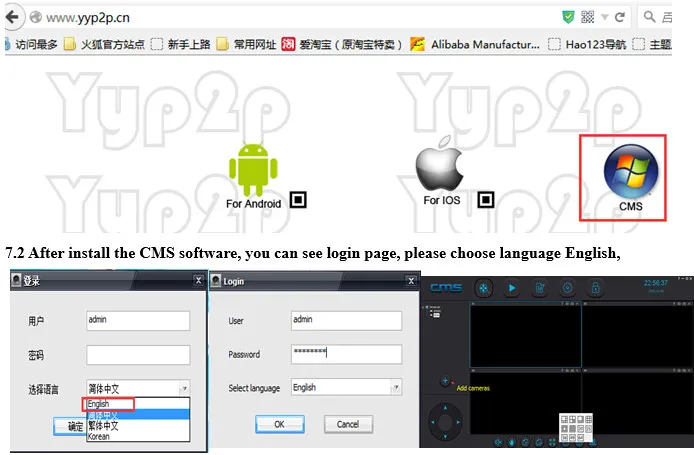
Task: Open the QR code icon in address bar
Action: coord(587,17)
